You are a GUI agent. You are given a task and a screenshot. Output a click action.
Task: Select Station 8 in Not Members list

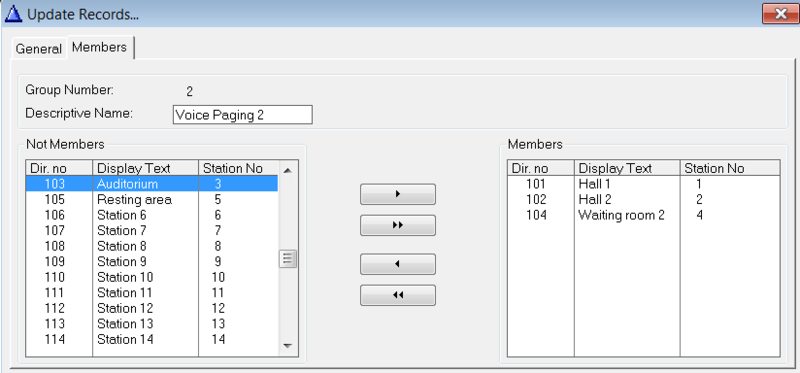(152, 246)
